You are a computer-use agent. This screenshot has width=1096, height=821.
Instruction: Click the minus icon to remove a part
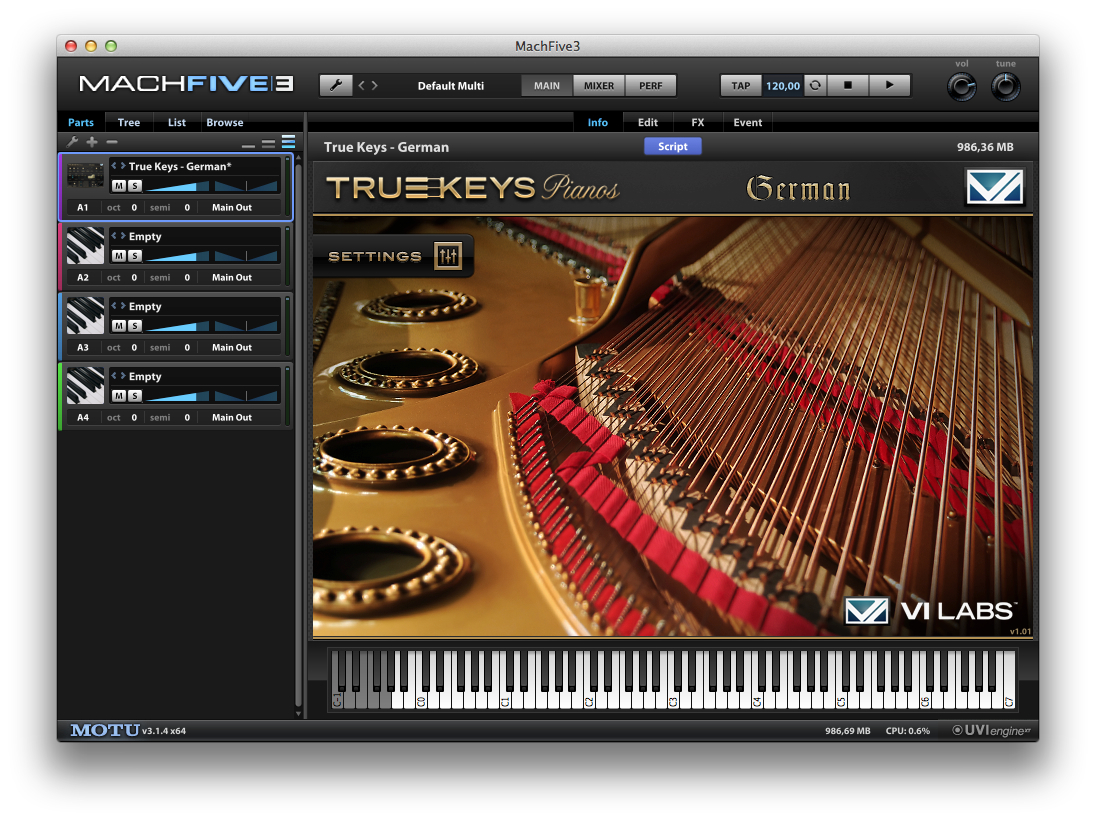pos(110,142)
